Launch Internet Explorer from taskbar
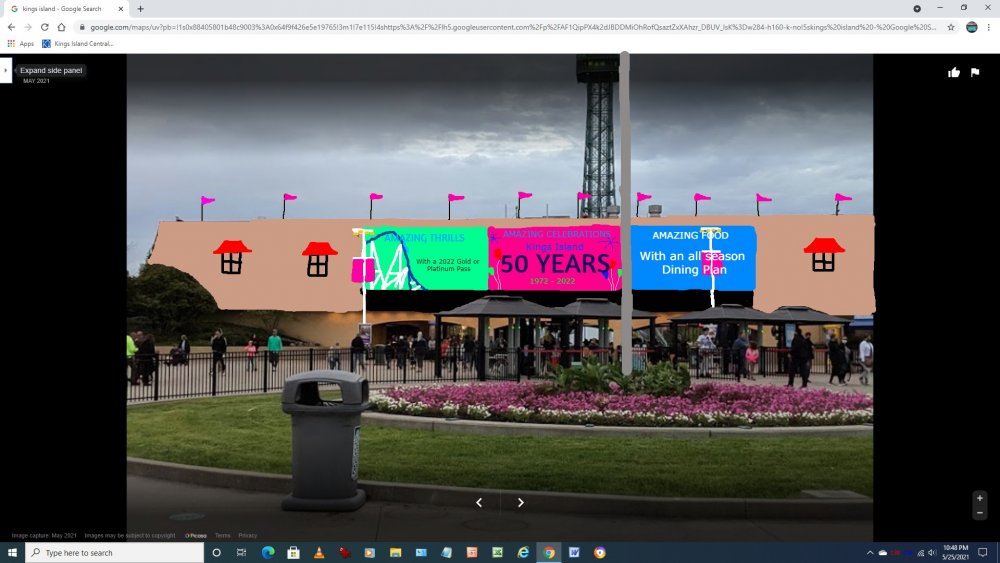The image size is (1000, 563). coord(523,552)
